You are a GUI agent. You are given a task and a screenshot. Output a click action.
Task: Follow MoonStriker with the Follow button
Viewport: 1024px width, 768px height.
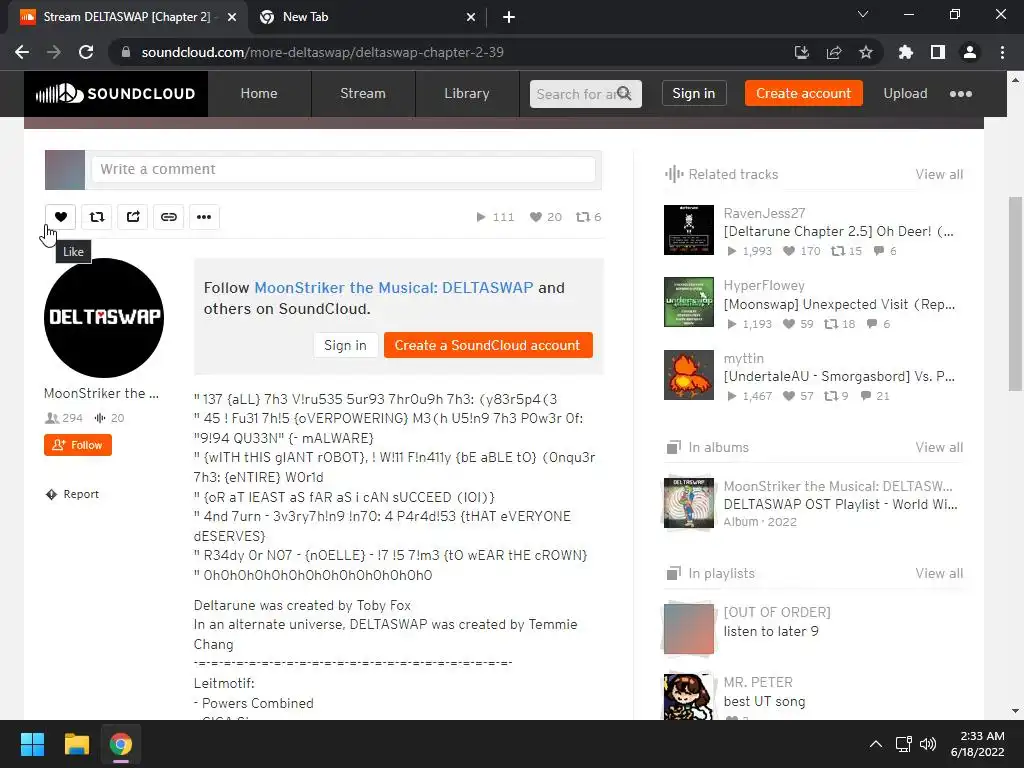point(78,445)
